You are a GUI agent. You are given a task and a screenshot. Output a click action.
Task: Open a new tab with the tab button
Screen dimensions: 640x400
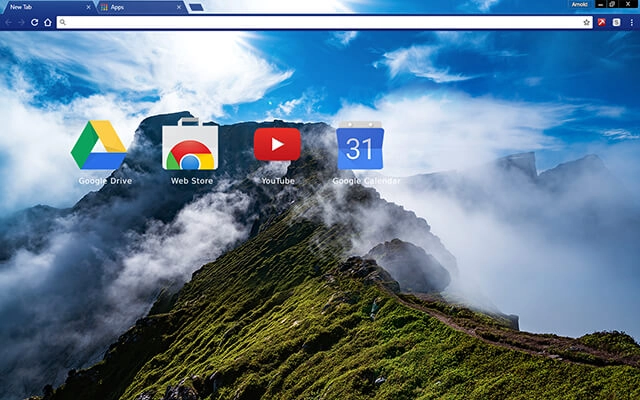click(x=196, y=7)
